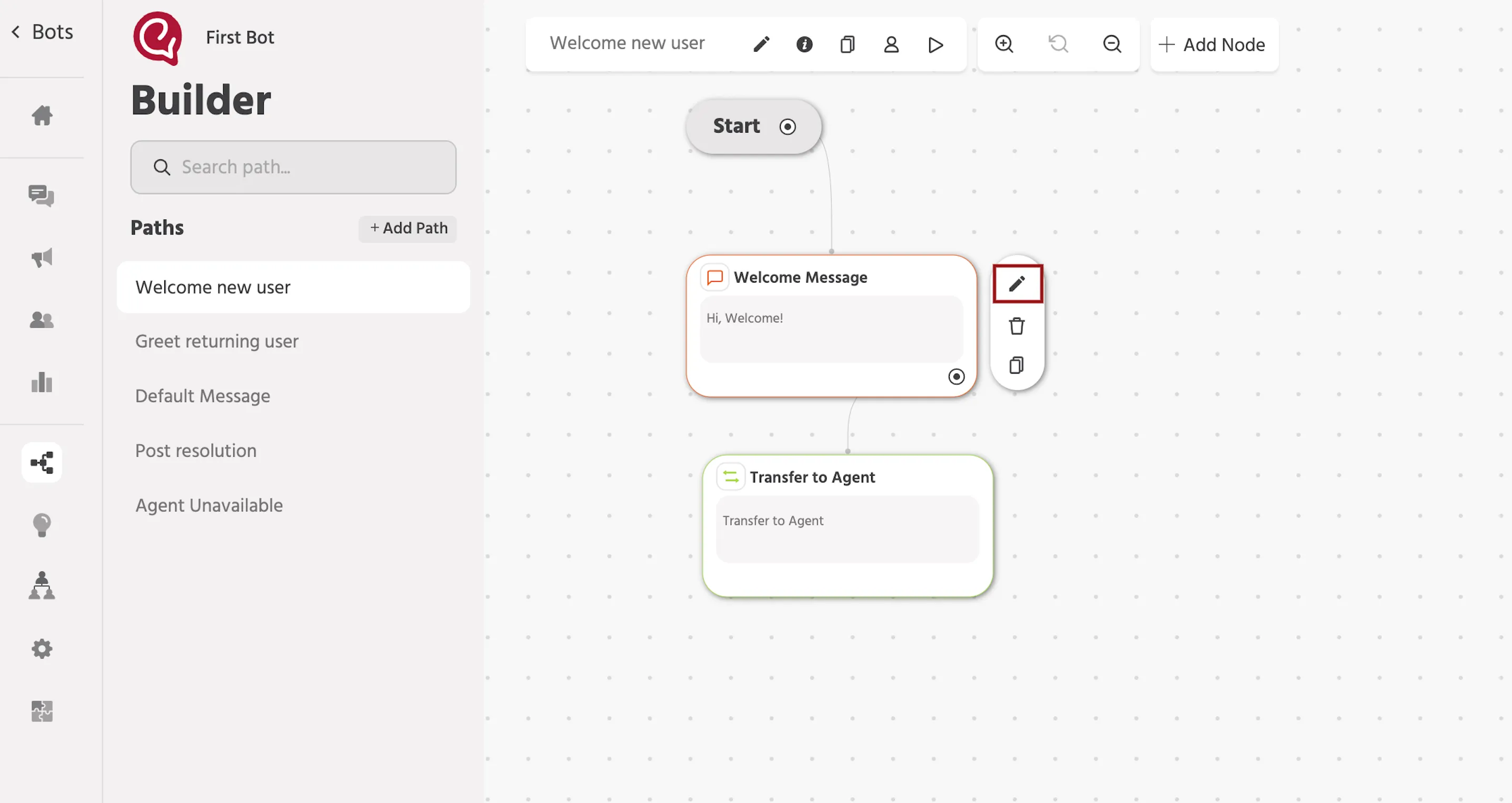Click the Transfer to Agent node to select it

(848, 524)
